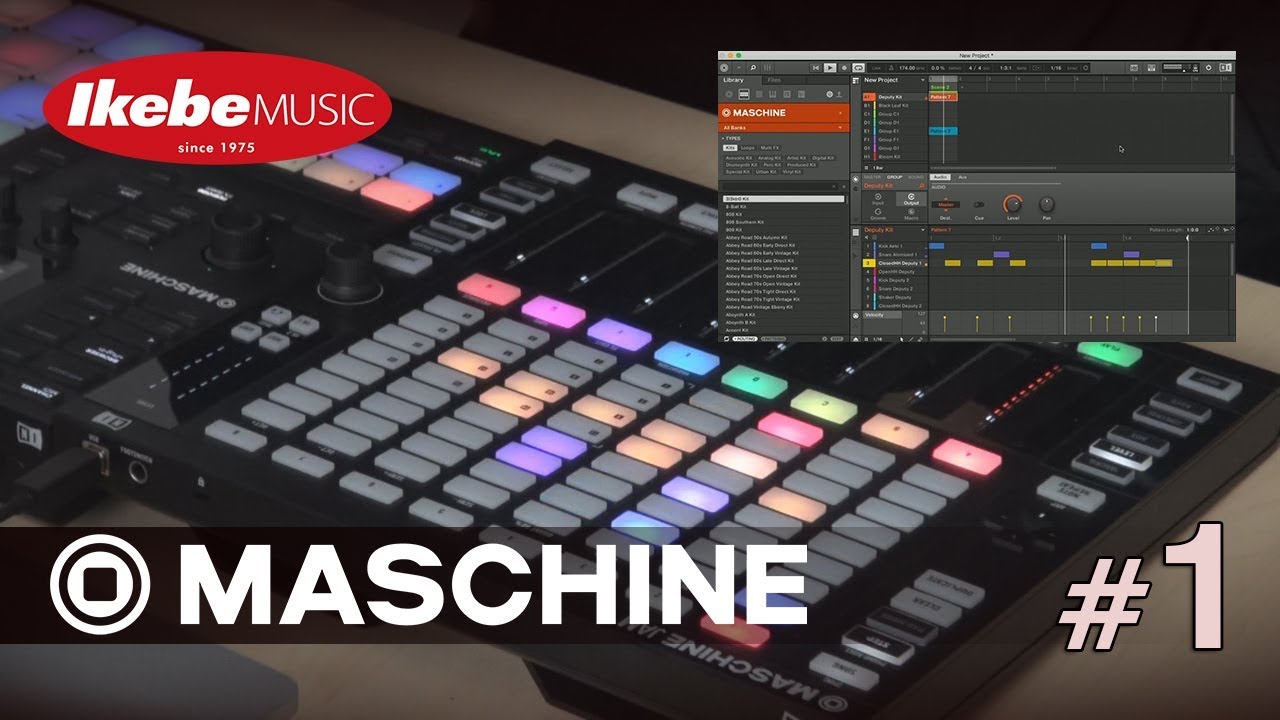This screenshot has width=1280, height=720.
Task: Open the Input properties page
Action: coord(878,199)
